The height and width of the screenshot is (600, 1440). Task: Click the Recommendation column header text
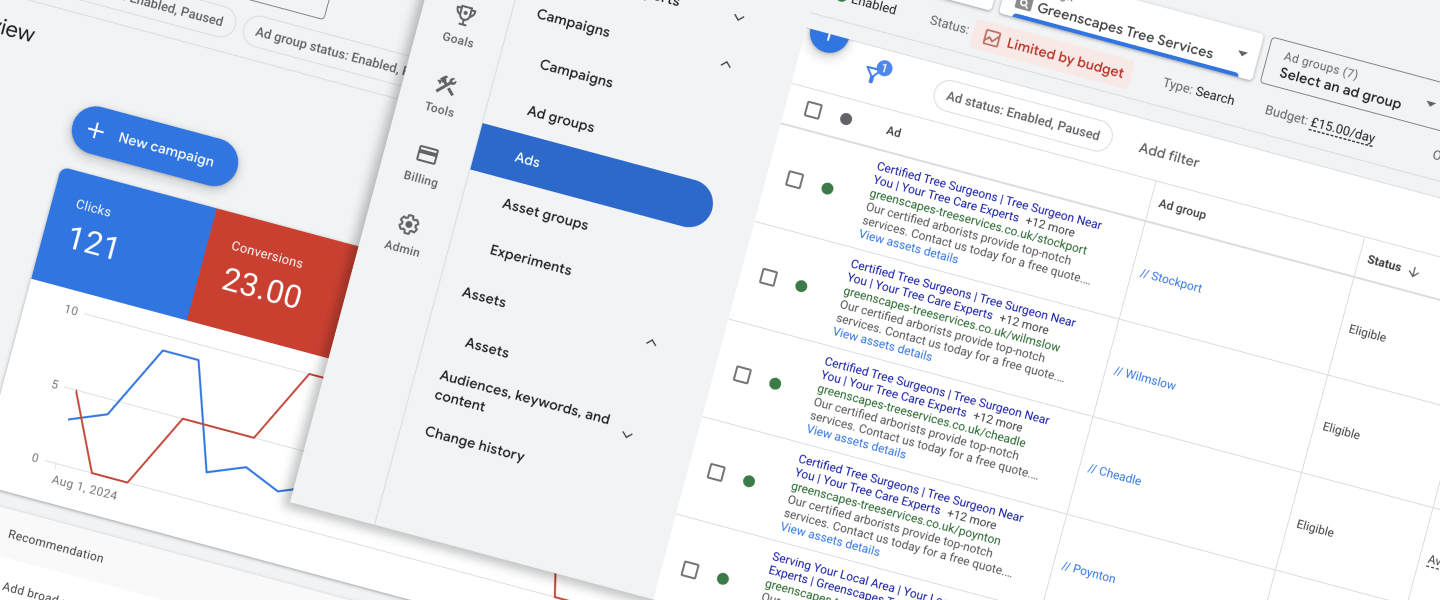(56, 546)
